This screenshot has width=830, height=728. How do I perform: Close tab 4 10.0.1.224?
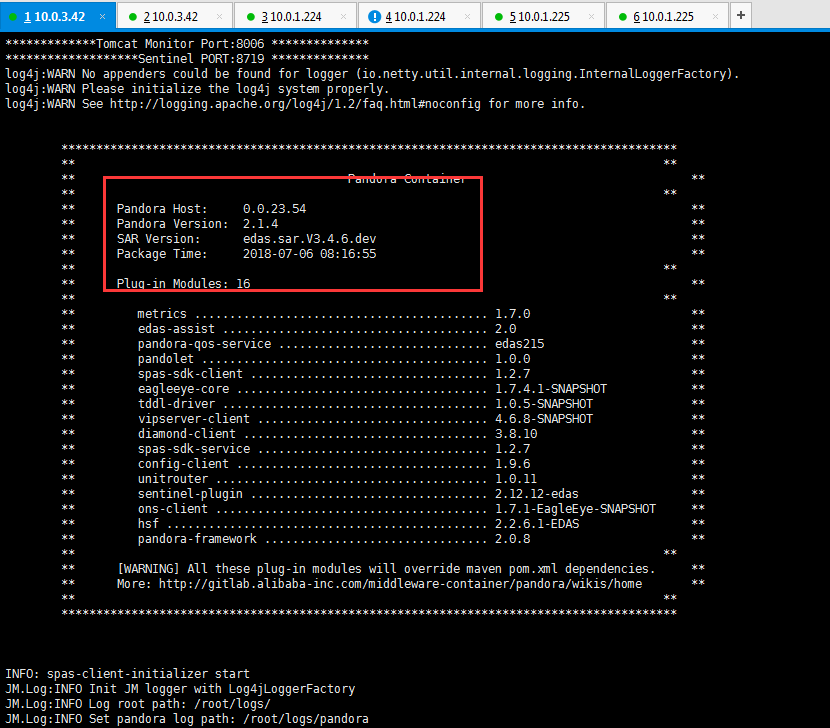pyautogui.click(x=467, y=16)
